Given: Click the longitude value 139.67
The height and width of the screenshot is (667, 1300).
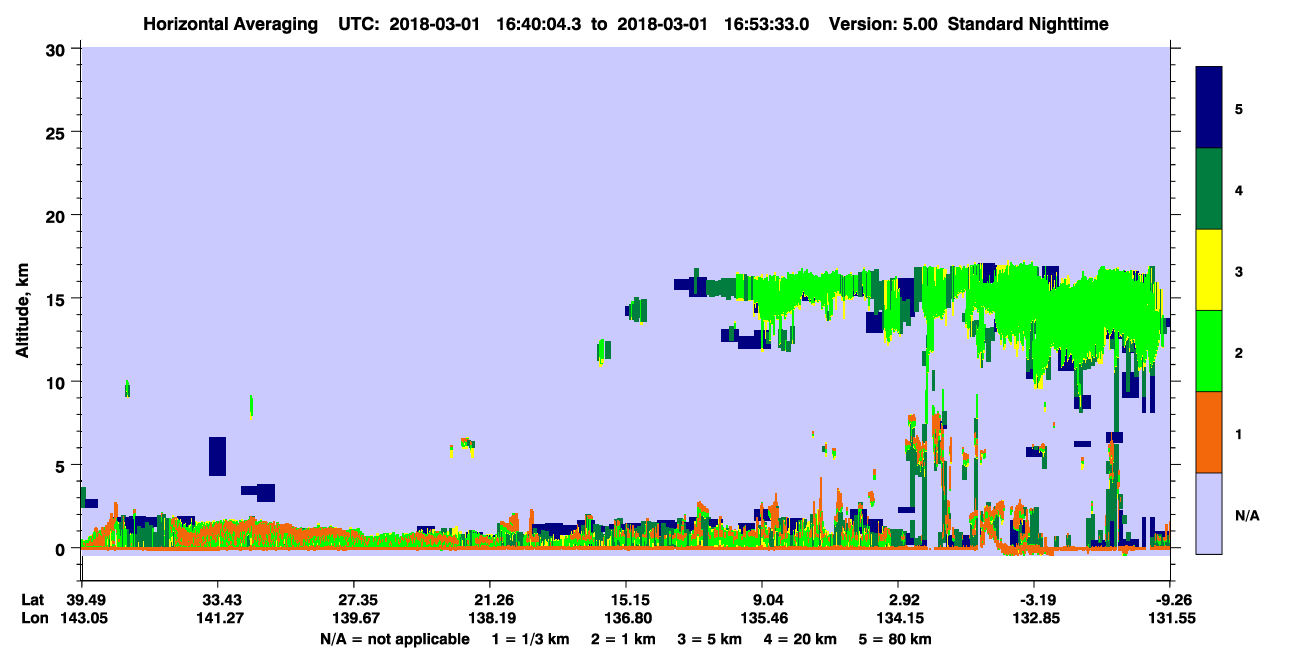Looking at the screenshot, I should coord(354,618).
